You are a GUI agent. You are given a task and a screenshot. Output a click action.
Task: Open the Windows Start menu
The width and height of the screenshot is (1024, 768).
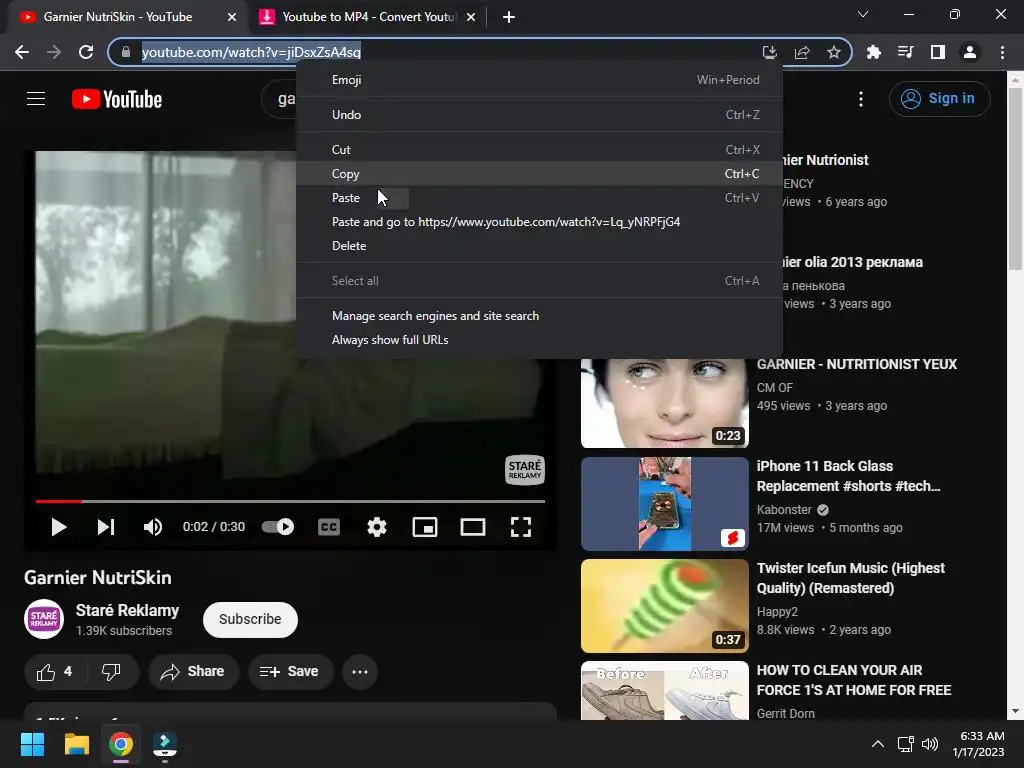[32, 744]
